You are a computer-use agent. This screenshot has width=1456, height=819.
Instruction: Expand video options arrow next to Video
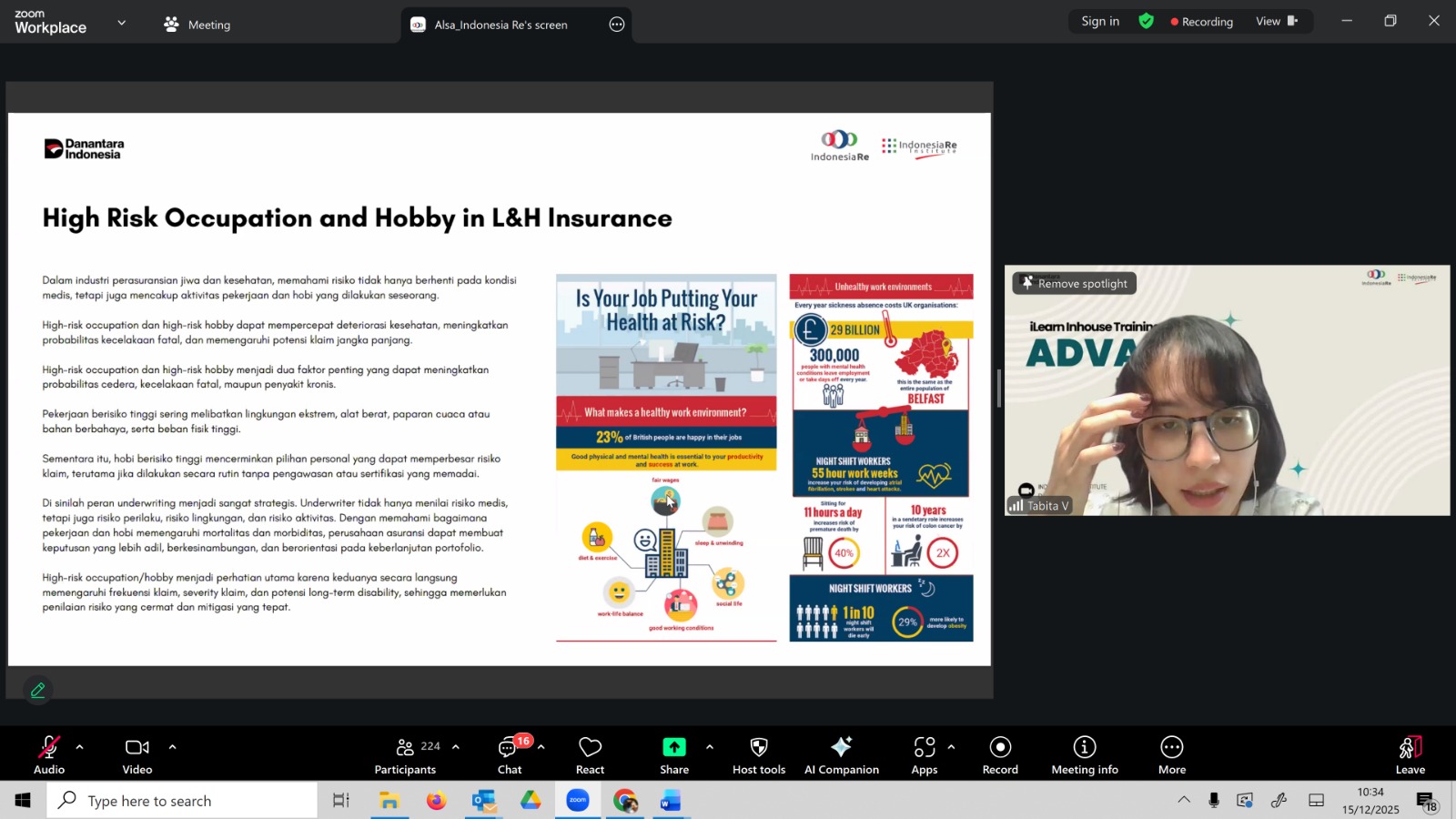point(172,747)
